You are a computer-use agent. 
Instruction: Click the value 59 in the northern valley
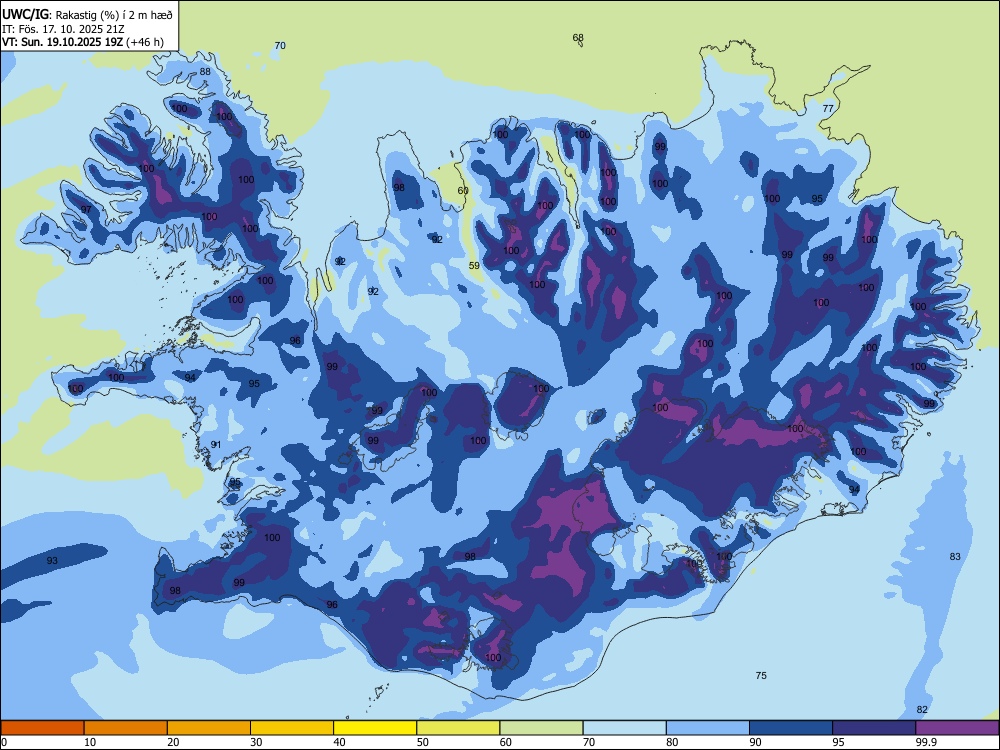coord(474,266)
